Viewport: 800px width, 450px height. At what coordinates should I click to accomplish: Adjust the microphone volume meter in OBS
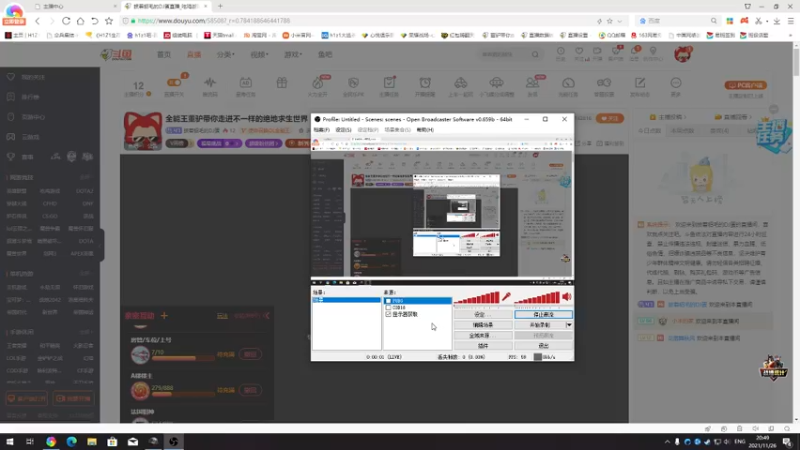pyautogui.click(x=477, y=297)
